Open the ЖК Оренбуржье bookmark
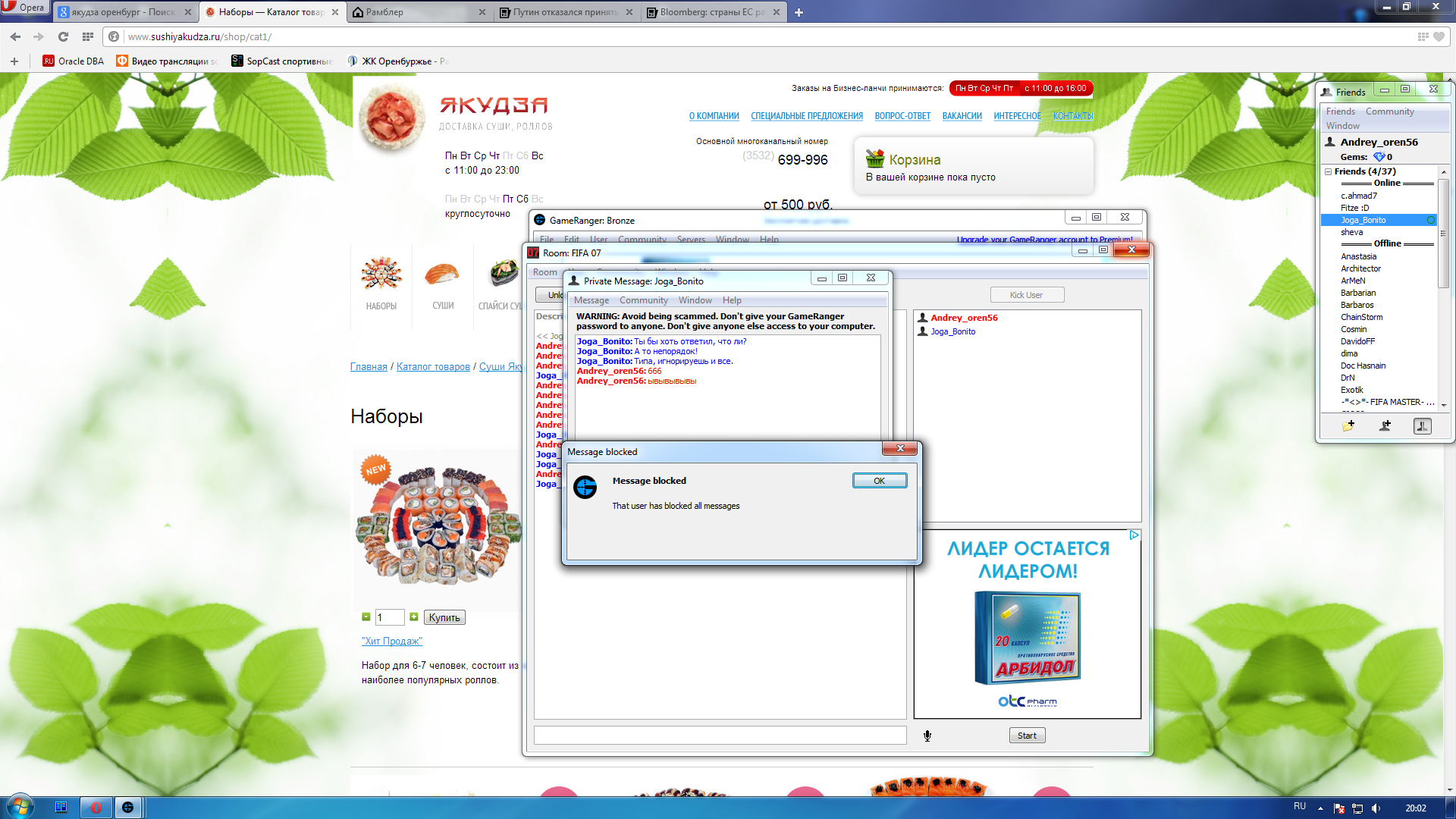The image size is (1456, 819). click(x=397, y=61)
